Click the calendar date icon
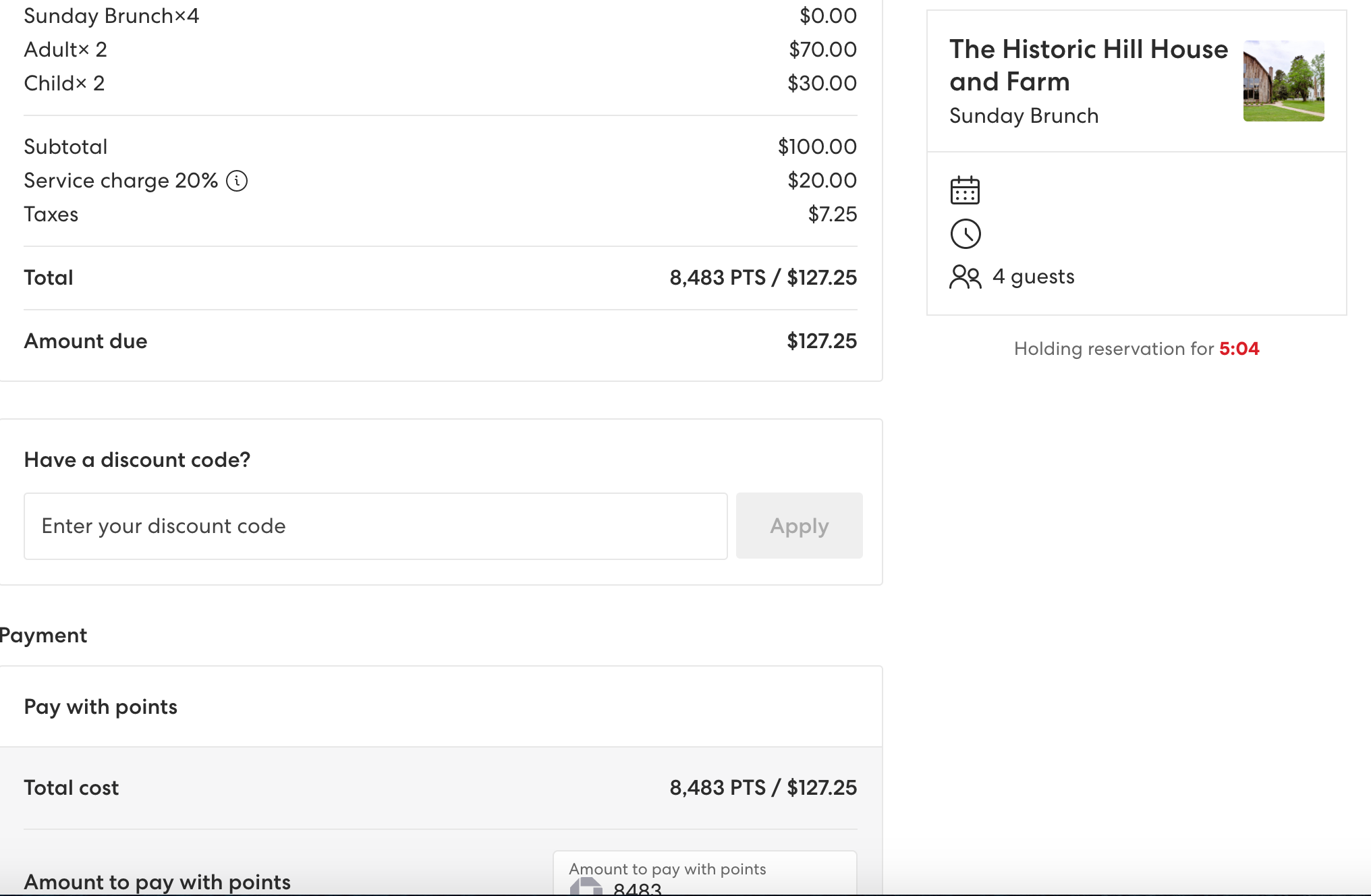Viewport: 1371px width, 896px height. coord(965,191)
